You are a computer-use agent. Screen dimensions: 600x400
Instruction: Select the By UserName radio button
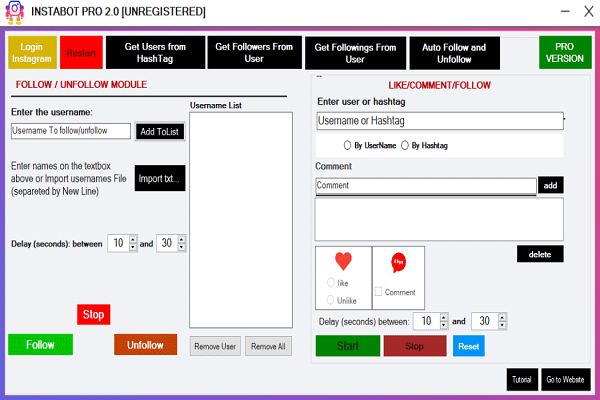click(x=347, y=145)
